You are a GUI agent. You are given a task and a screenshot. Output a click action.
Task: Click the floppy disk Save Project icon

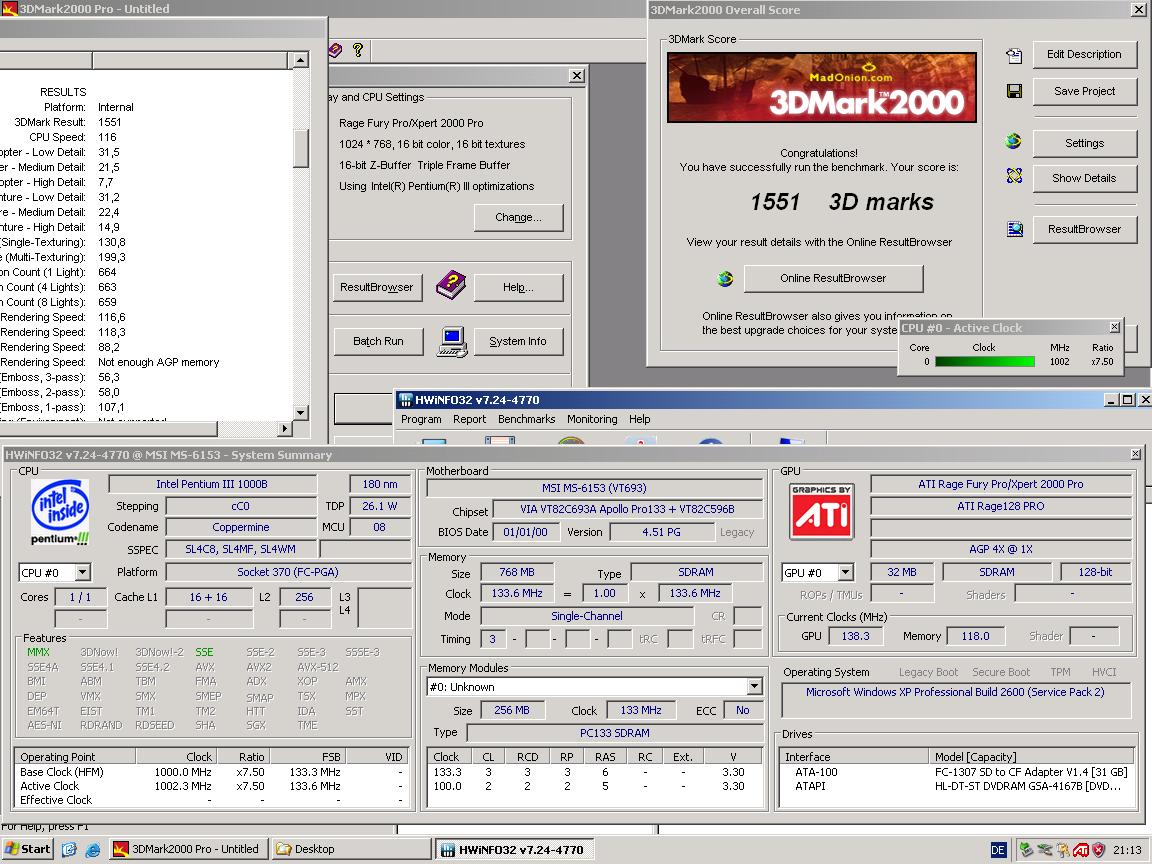point(1015,91)
